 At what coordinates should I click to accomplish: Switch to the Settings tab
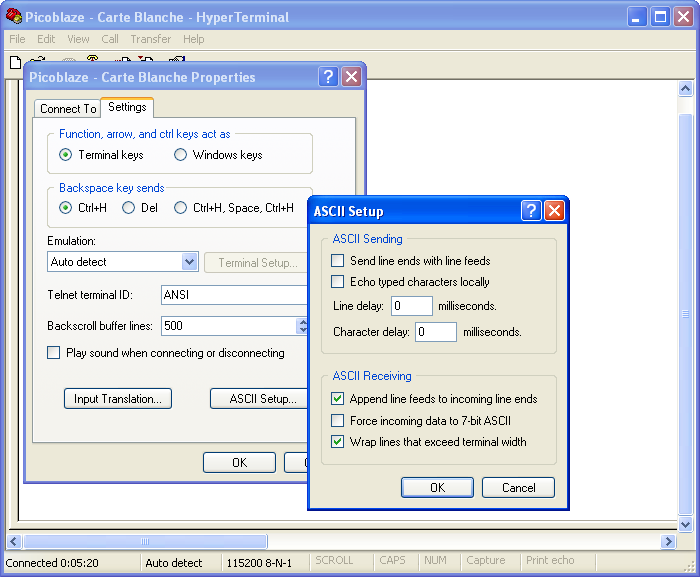pyautogui.click(x=127, y=107)
